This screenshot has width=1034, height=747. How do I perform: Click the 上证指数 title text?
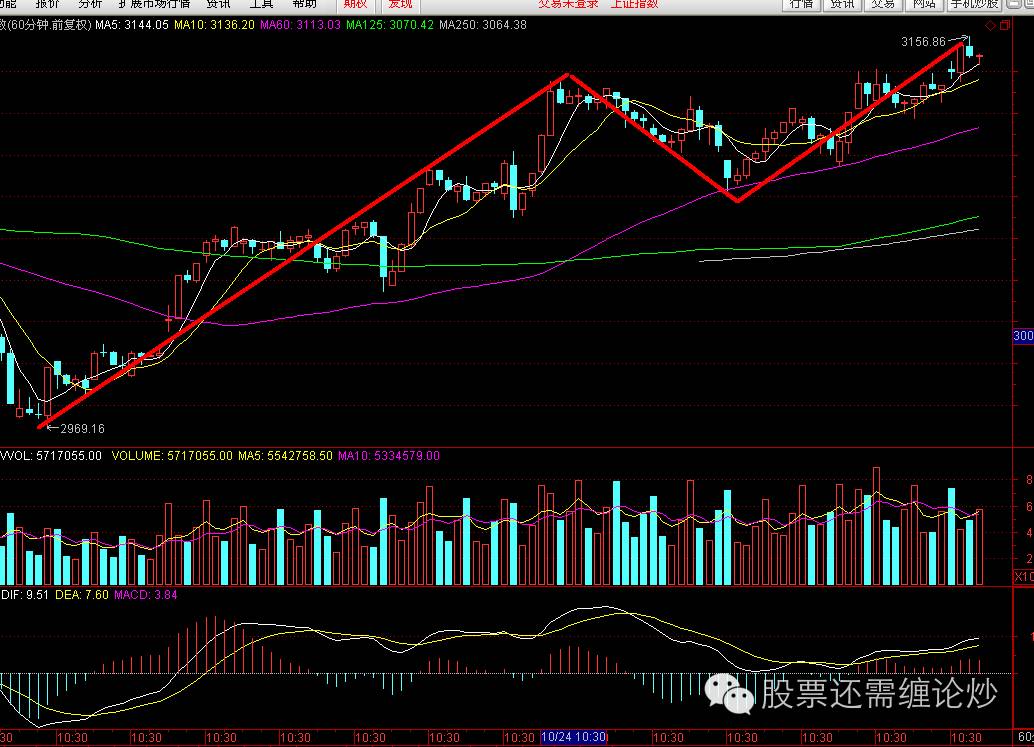[634, 4]
